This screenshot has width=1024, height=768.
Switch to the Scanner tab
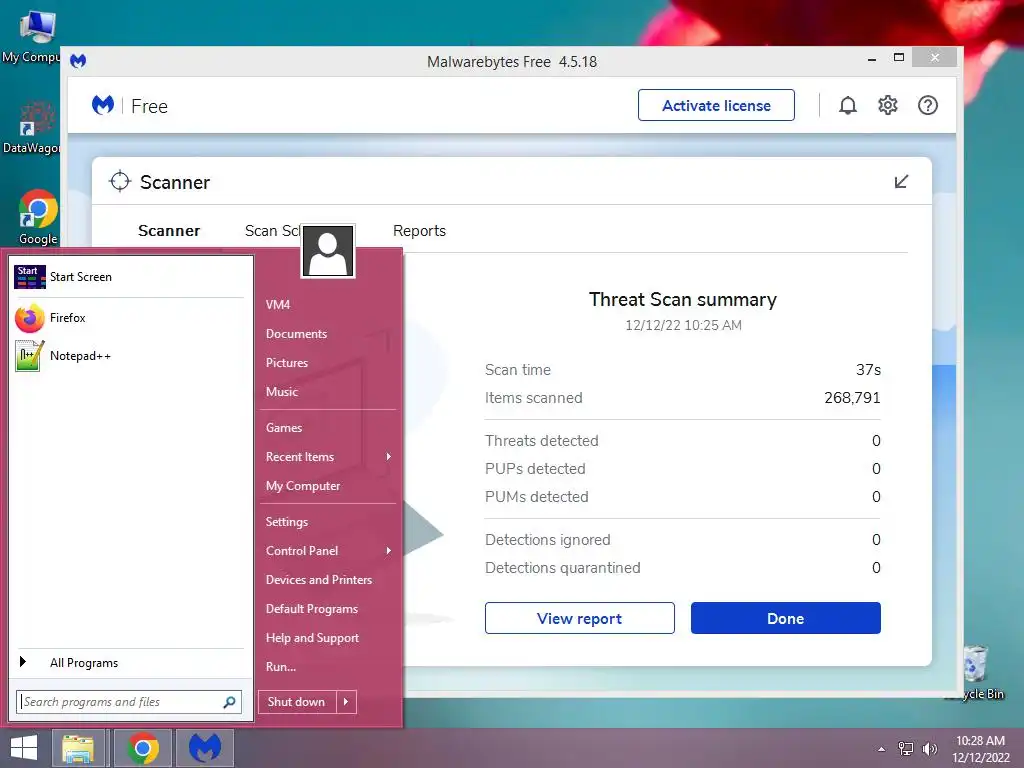169,231
